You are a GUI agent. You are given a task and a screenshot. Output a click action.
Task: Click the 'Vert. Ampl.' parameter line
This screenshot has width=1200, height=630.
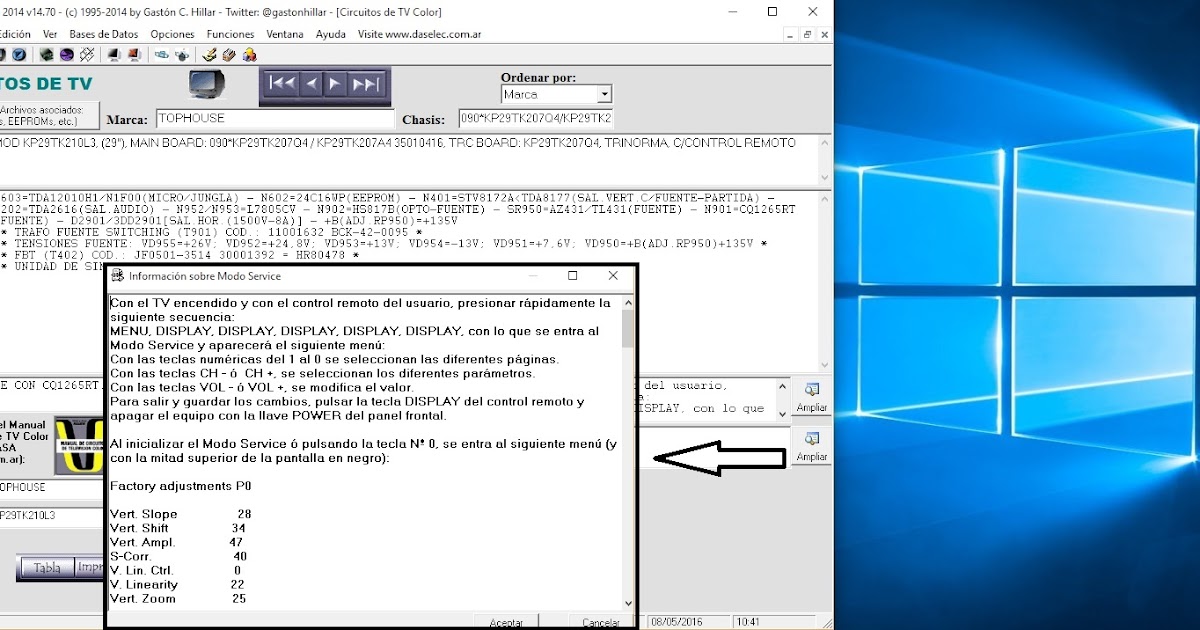tap(177, 542)
